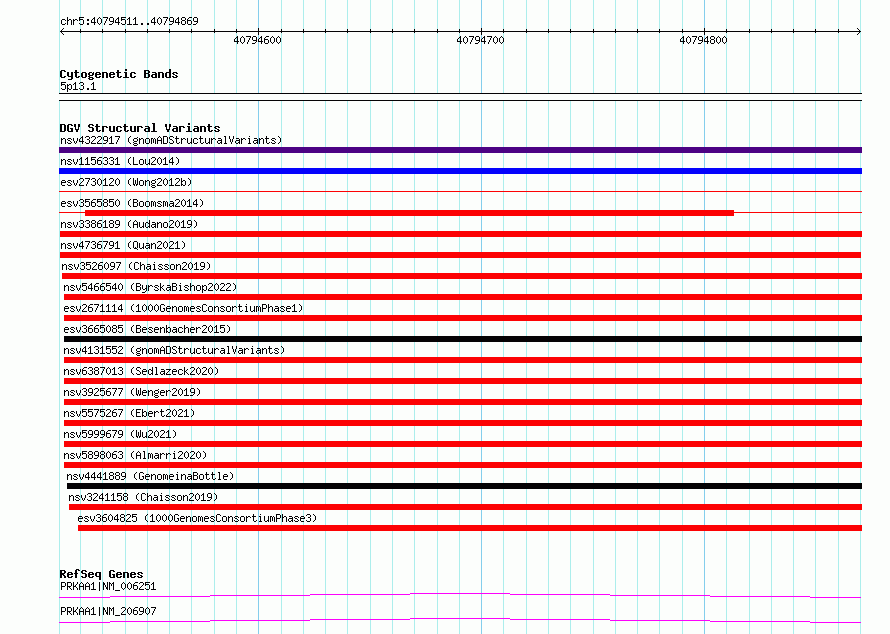Click the black esv3665085 Besenbacher2015 bar
890x634 pixels.
463,339
